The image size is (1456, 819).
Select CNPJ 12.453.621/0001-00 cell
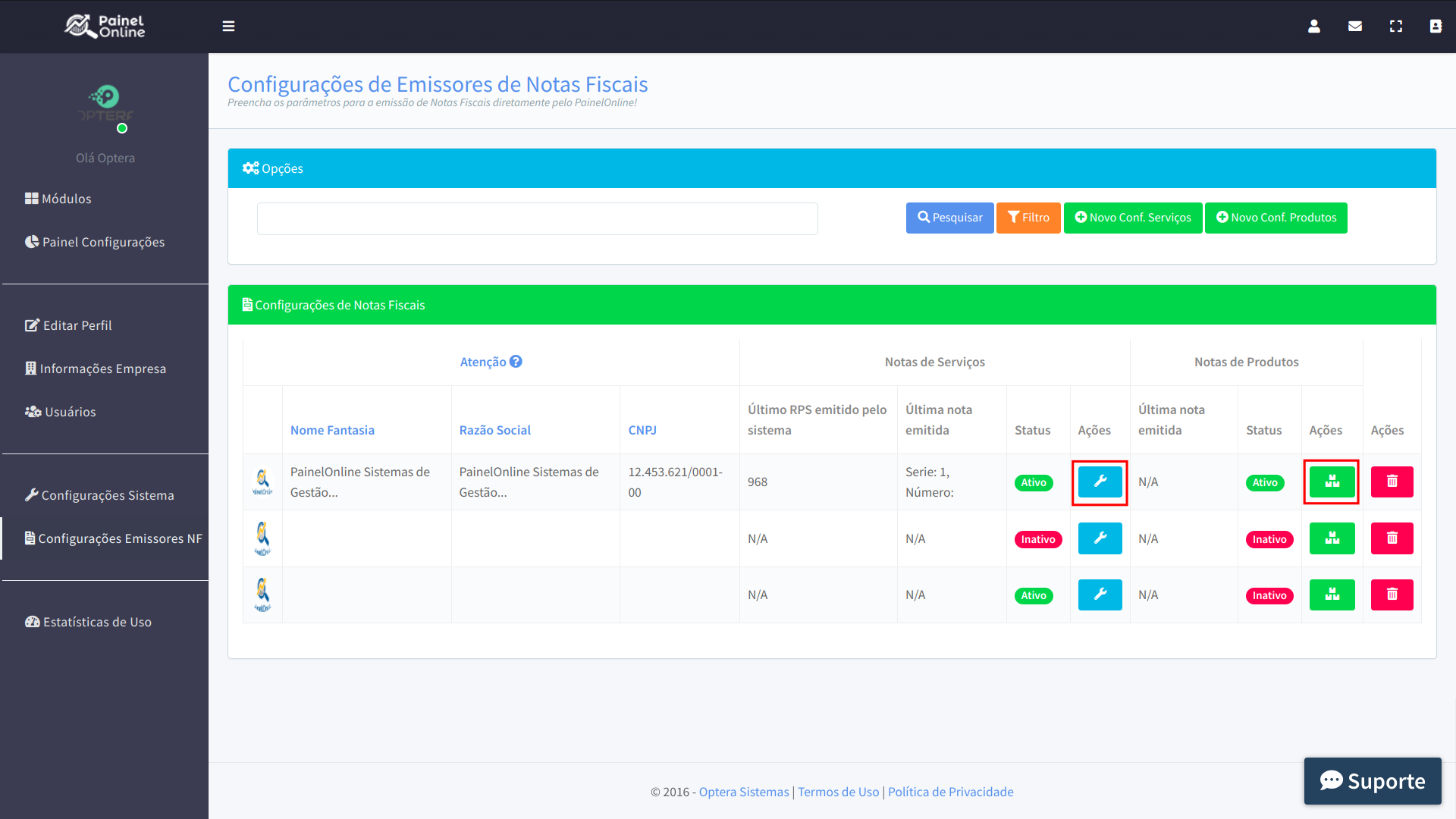point(679,482)
